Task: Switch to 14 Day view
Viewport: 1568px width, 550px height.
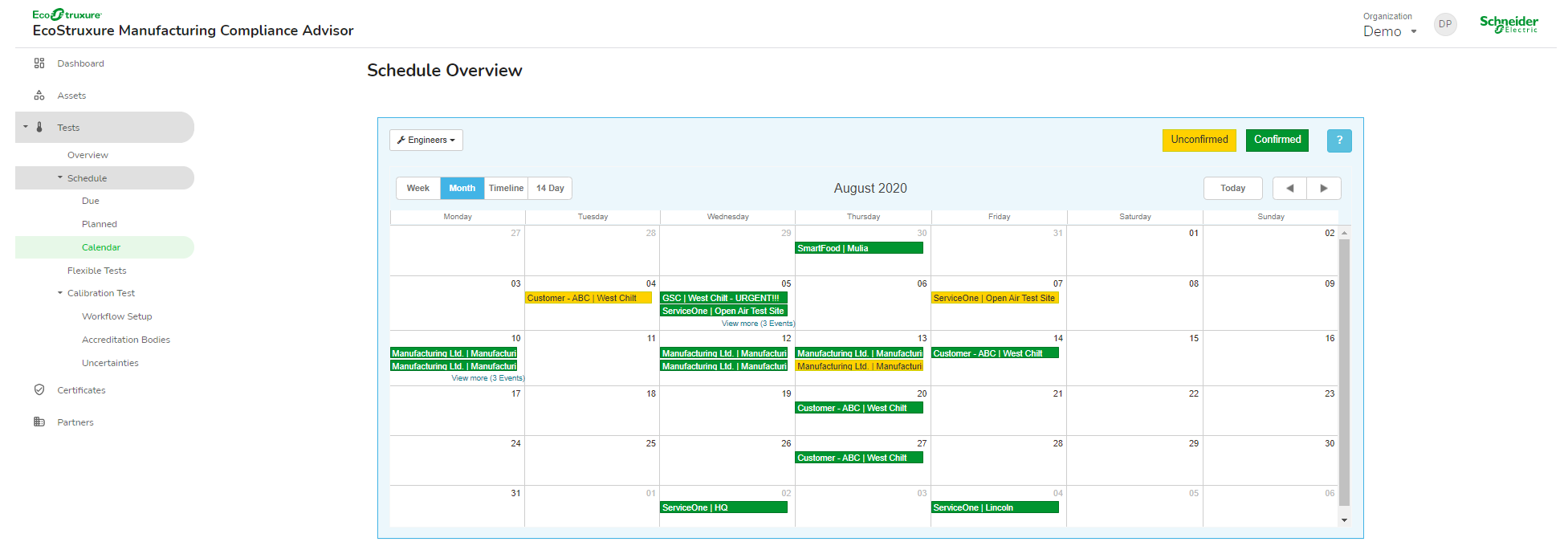Action: [x=550, y=188]
